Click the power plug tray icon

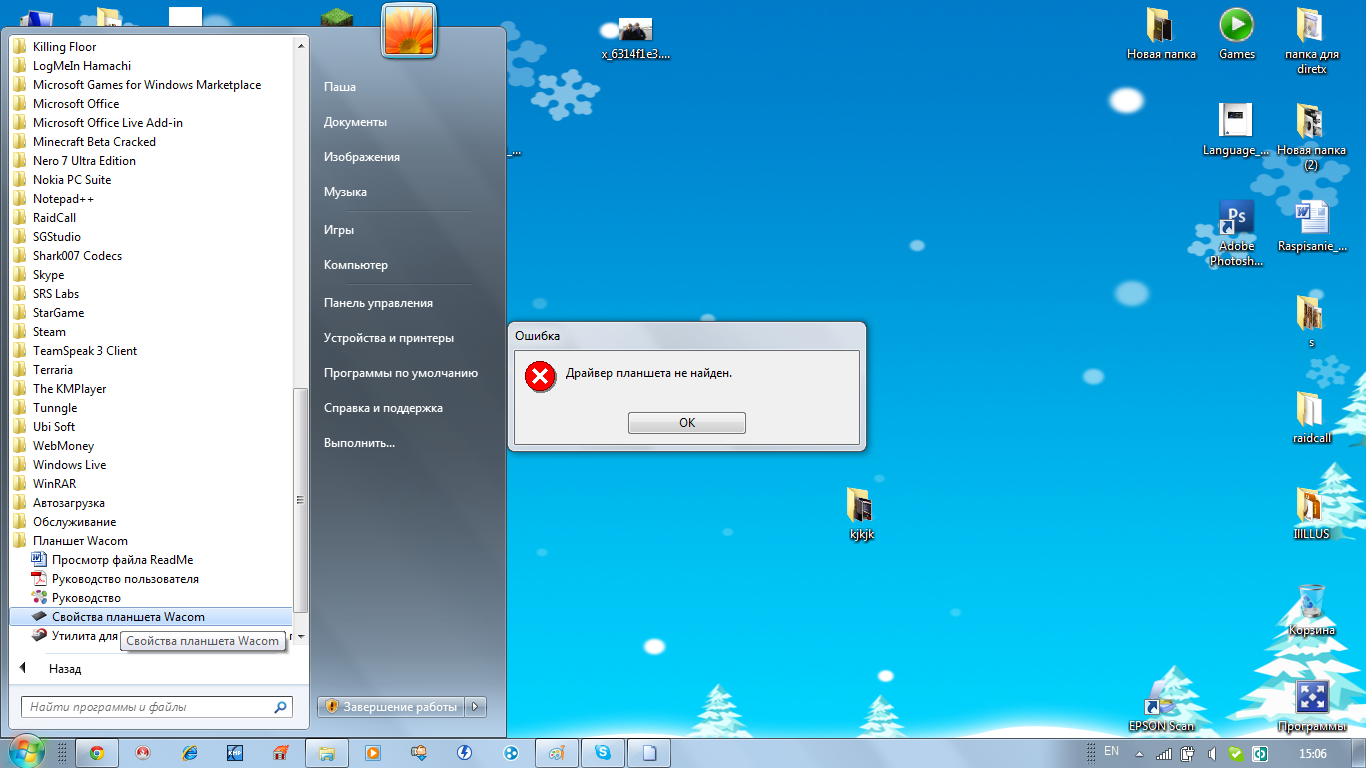[x=1188, y=753]
